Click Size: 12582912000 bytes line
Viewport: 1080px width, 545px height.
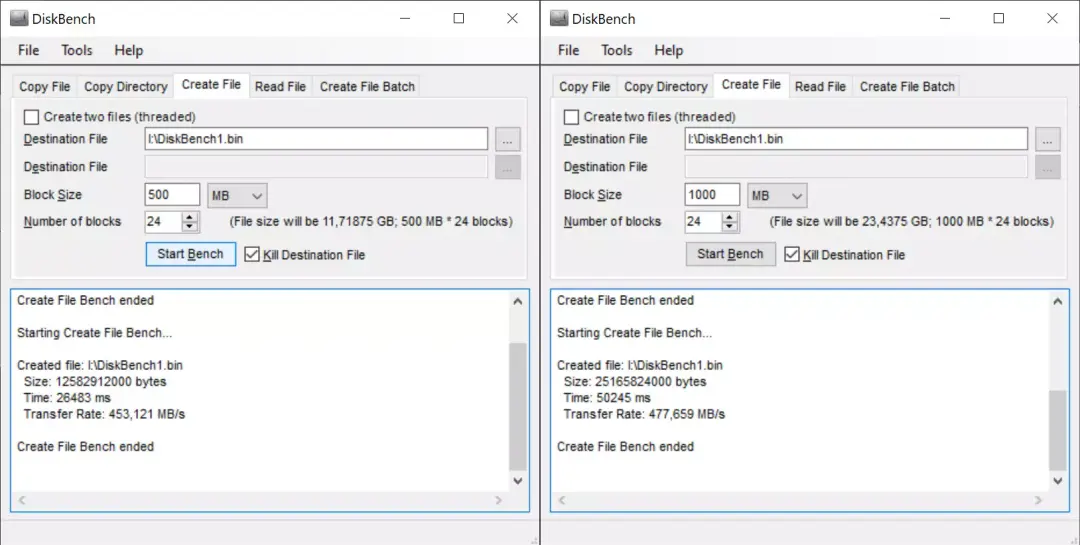point(95,382)
